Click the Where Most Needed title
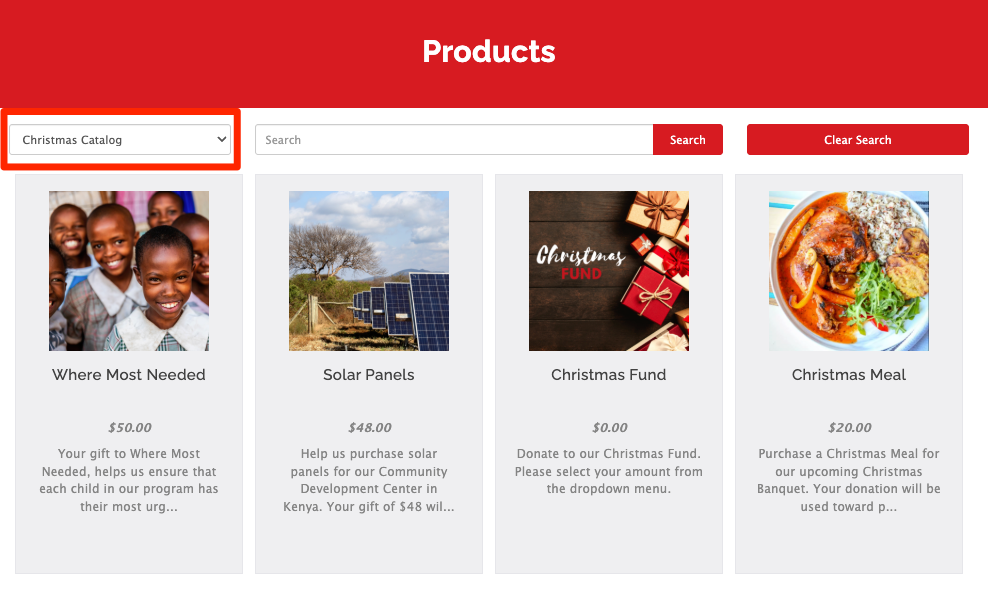 [x=129, y=375]
